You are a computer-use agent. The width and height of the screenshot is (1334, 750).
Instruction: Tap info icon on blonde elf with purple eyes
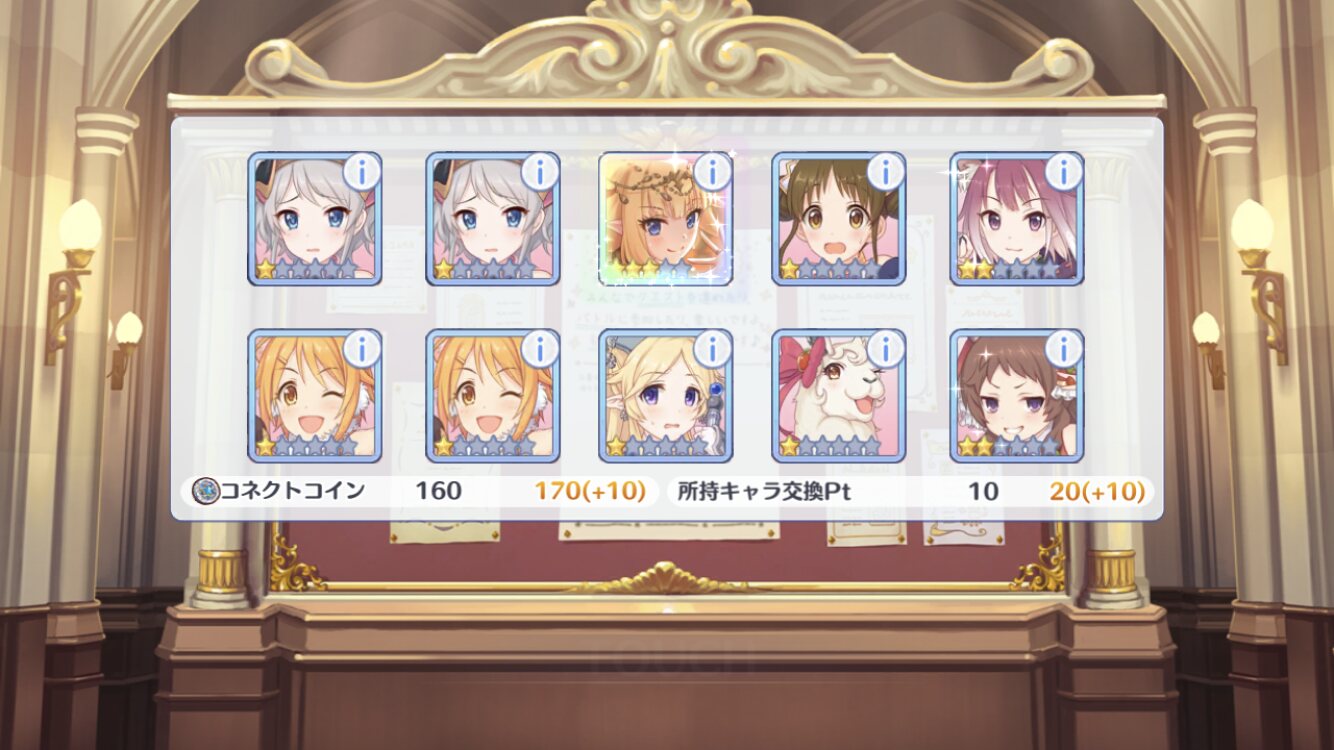point(713,349)
